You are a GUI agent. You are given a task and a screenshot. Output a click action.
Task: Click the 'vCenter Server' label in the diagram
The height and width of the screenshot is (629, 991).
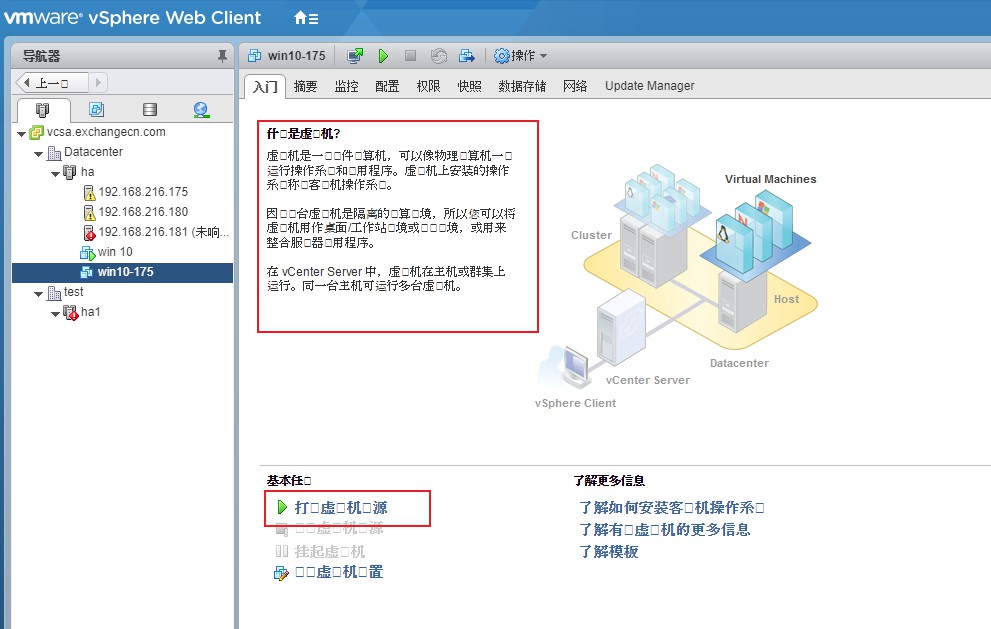(x=648, y=380)
